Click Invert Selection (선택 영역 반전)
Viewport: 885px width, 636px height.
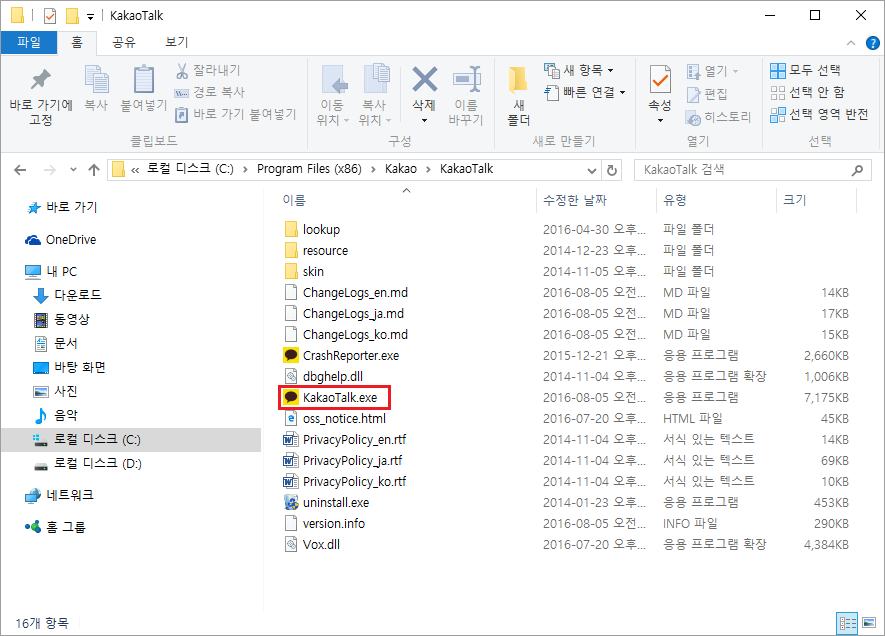819,115
